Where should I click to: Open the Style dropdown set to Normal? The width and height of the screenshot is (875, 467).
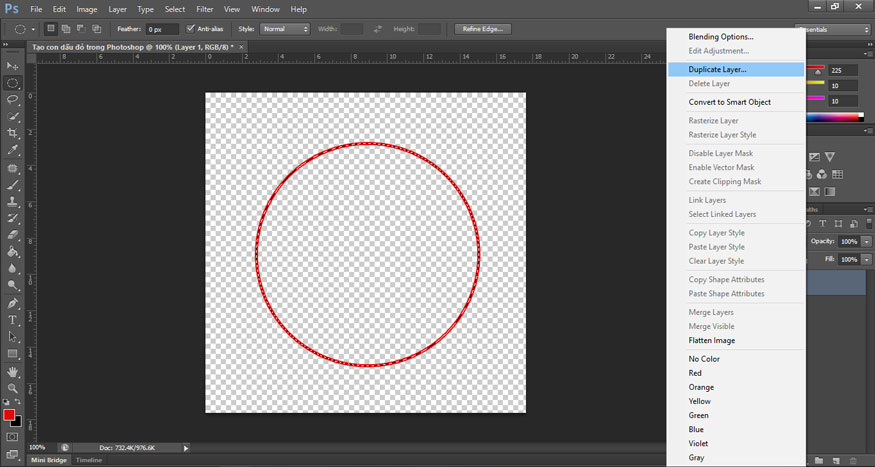pyautogui.click(x=285, y=28)
